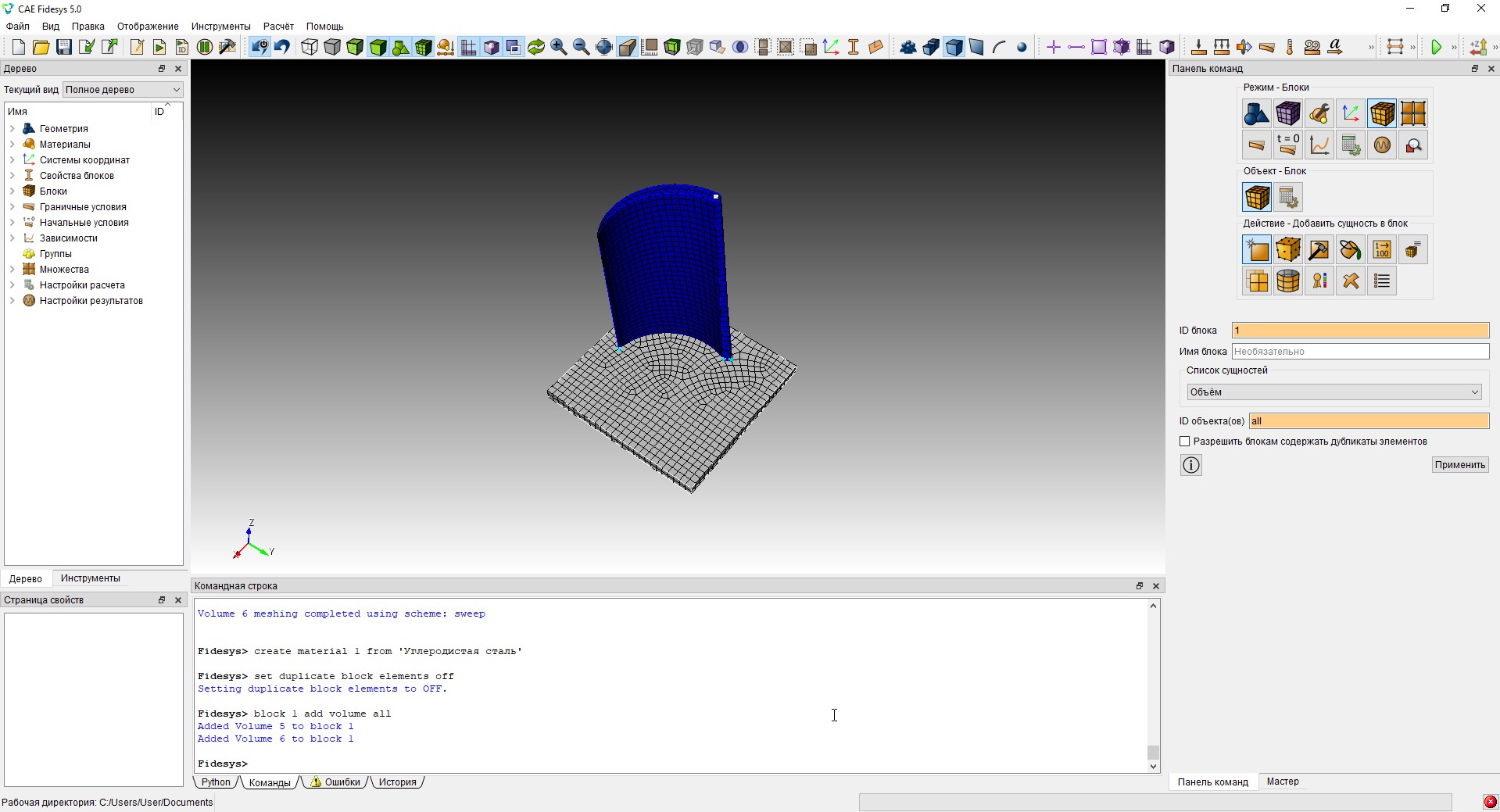Open the Текущий вид dropdown
This screenshot has width=1500, height=812.
(123, 90)
